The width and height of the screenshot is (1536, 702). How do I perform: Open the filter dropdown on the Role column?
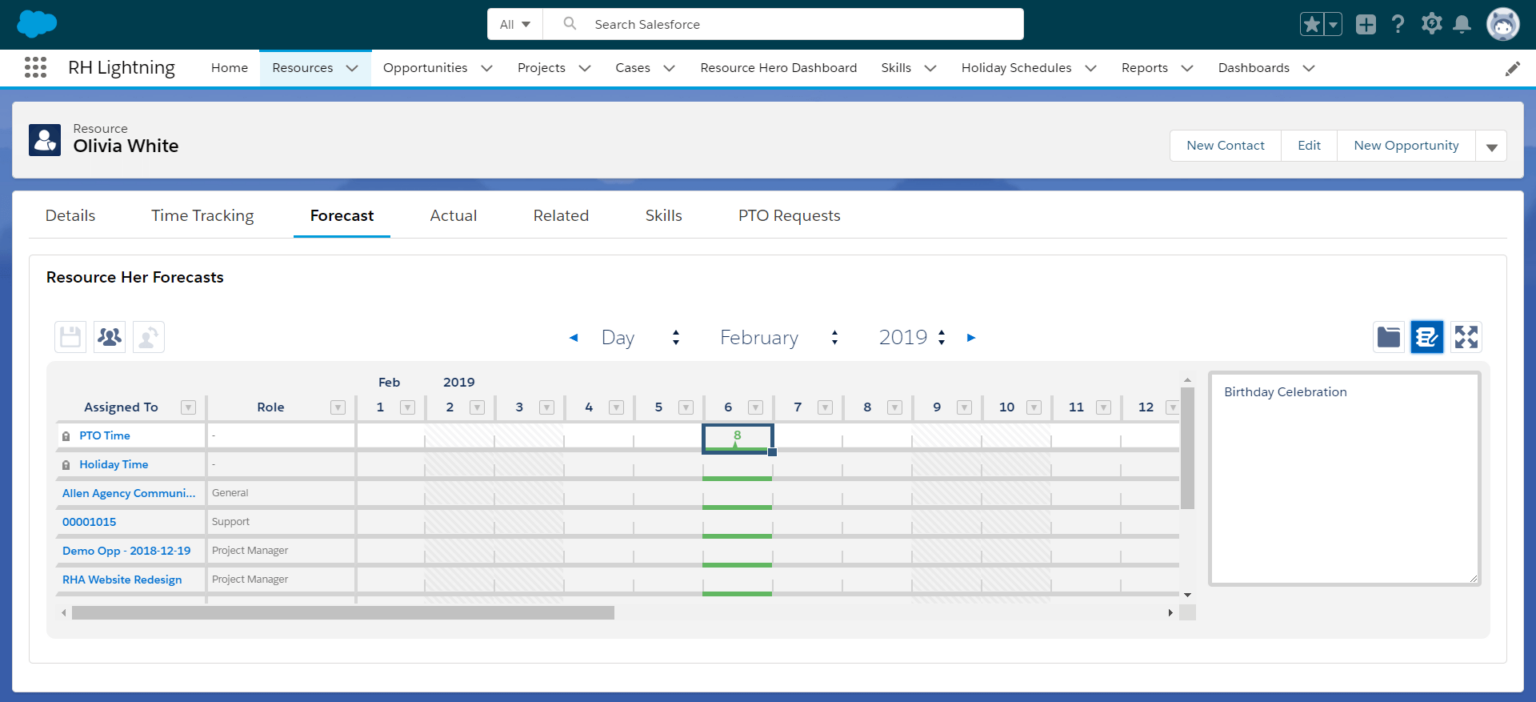coord(338,407)
